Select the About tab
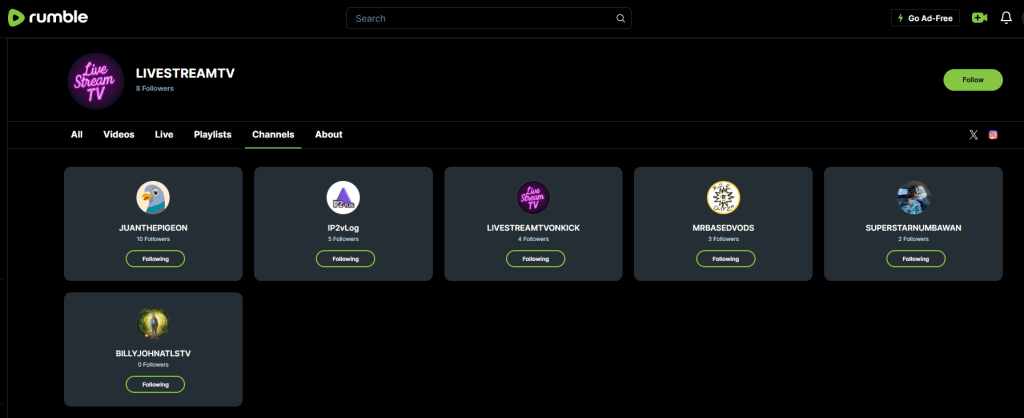1024x418 pixels. coord(328,135)
